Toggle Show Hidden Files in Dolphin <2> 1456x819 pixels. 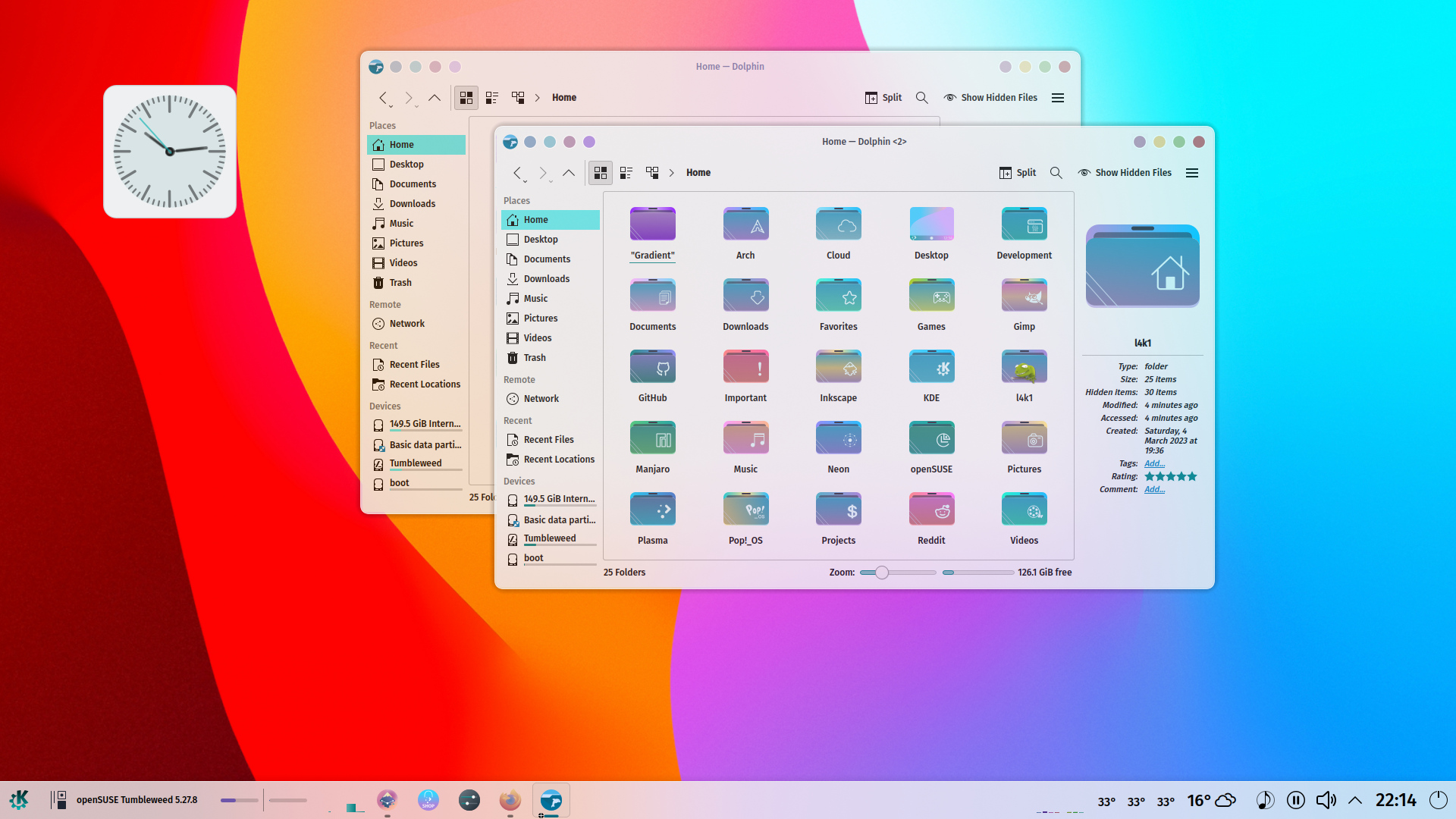tap(1125, 173)
